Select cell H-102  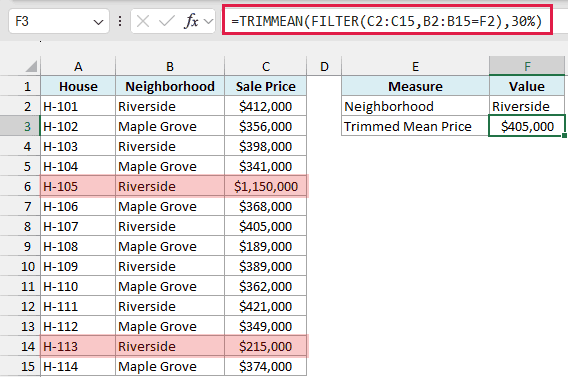[x=78, y=126]
